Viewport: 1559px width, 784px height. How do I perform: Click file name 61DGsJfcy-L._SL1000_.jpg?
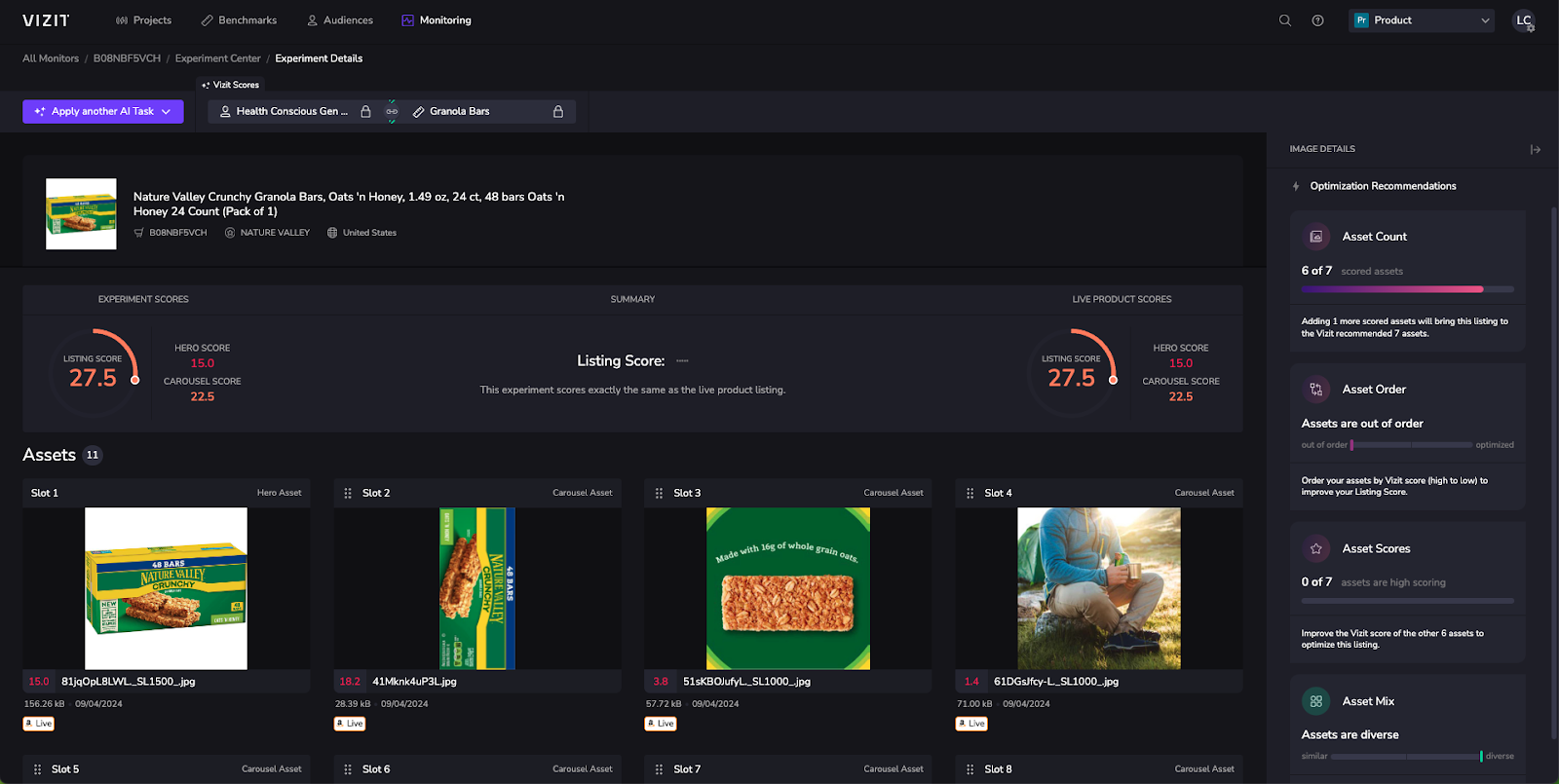[x=1056, y=682]
